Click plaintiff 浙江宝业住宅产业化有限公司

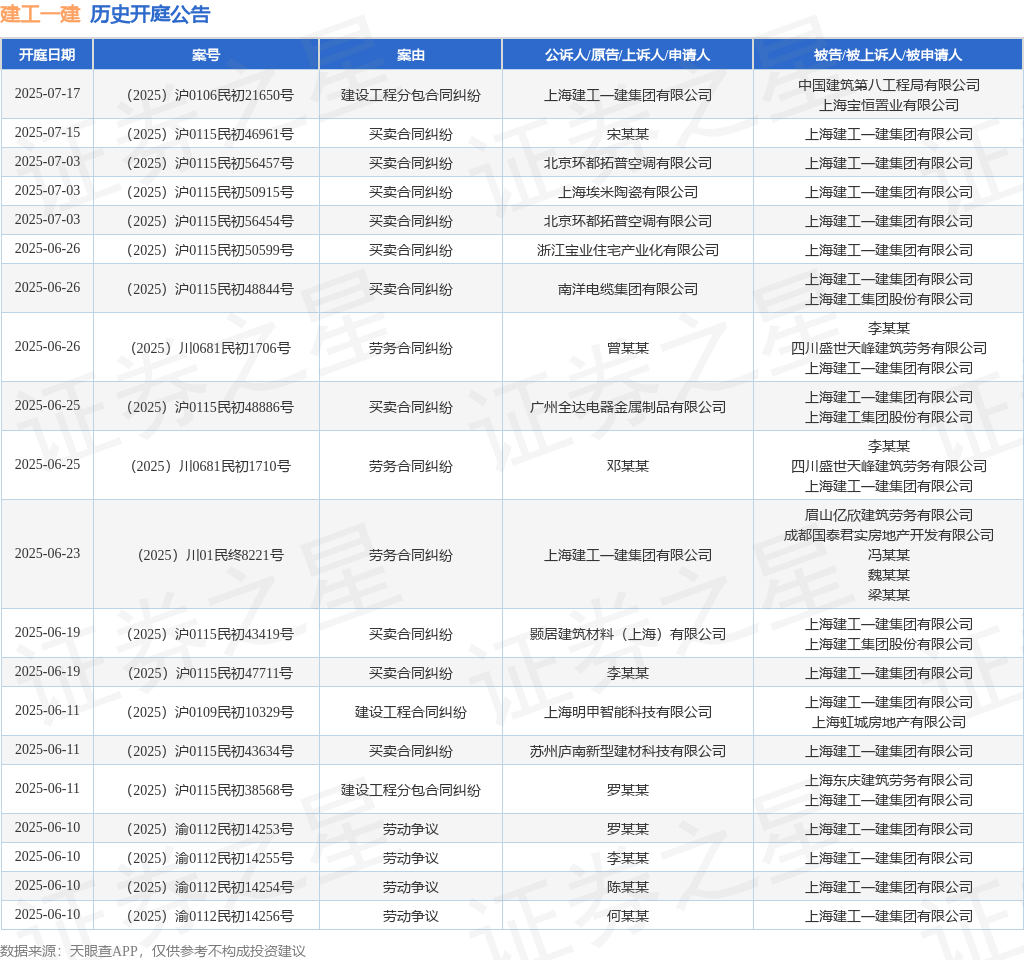(x=628, y=251)
